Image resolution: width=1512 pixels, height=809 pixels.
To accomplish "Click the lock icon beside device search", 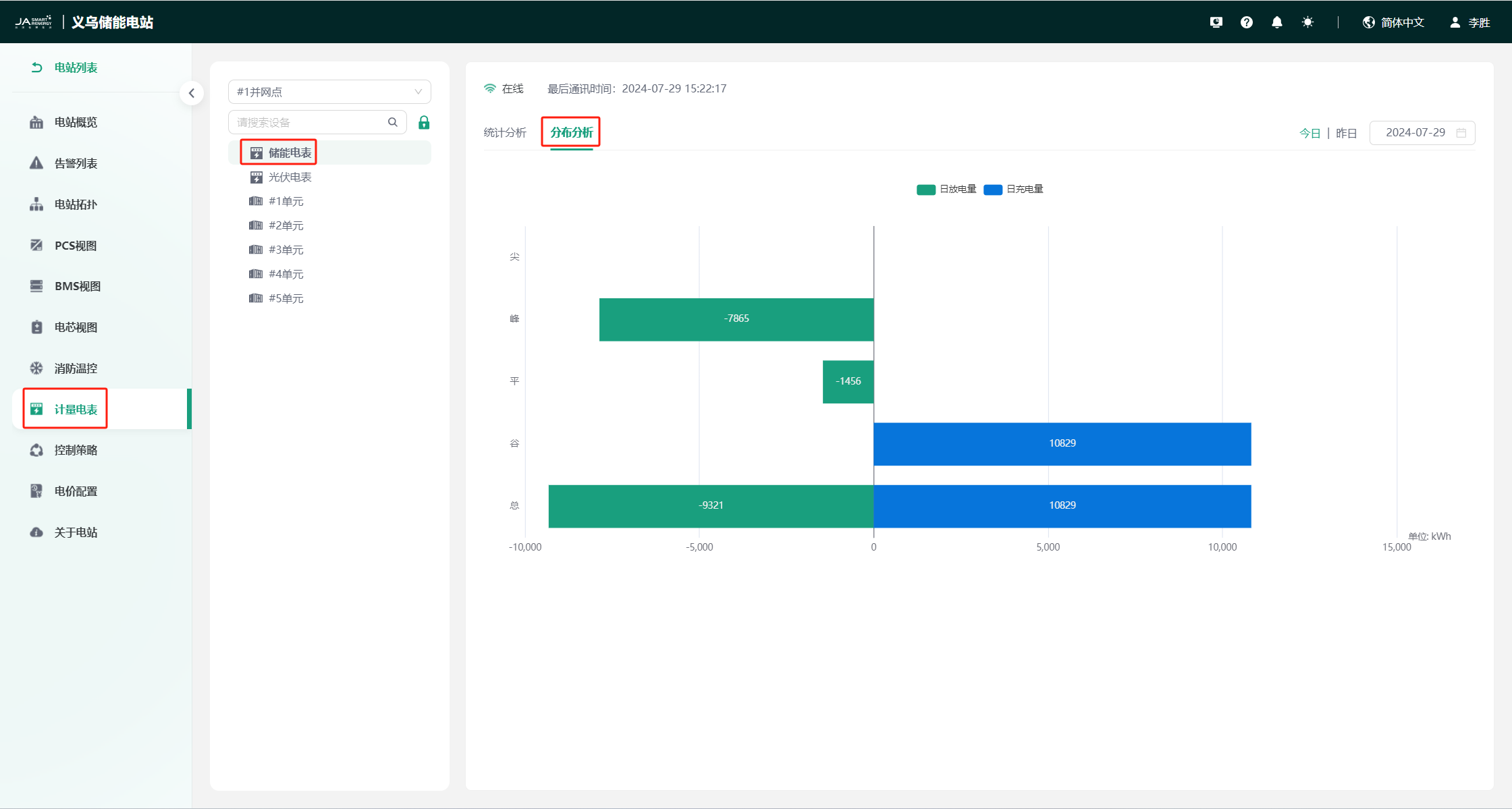I will tap(424, 122).
